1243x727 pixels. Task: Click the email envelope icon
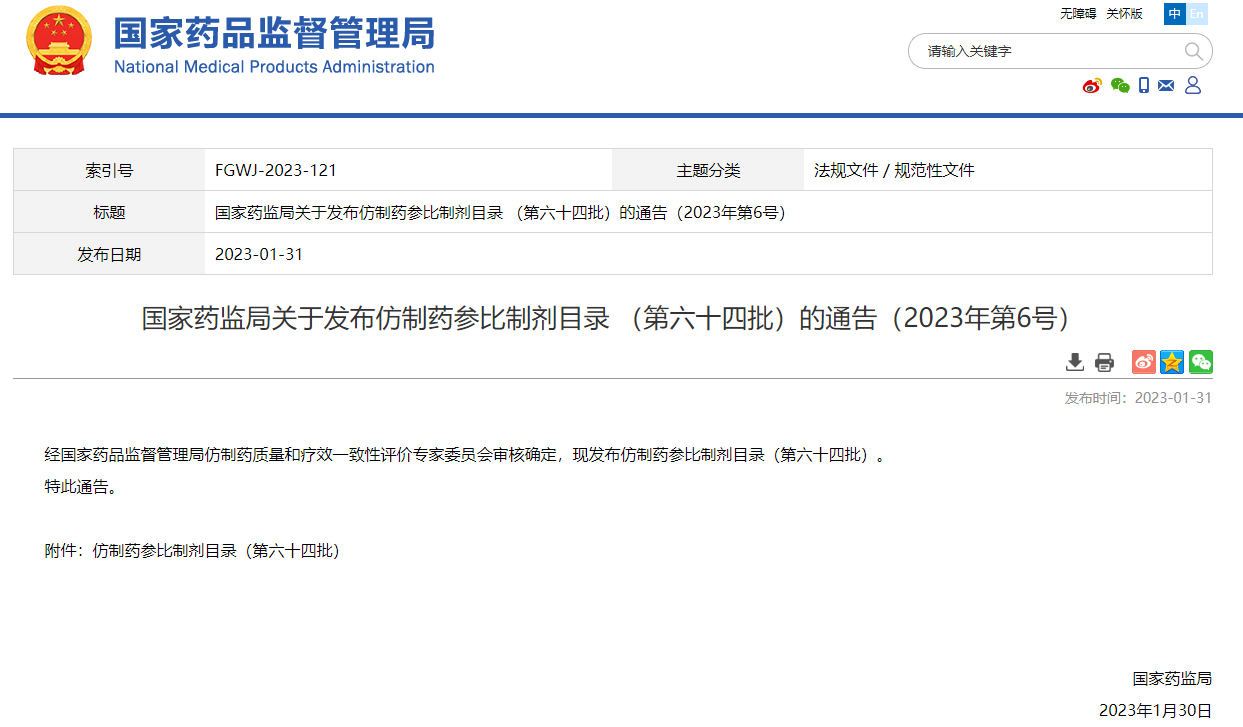pos(1166,86)
